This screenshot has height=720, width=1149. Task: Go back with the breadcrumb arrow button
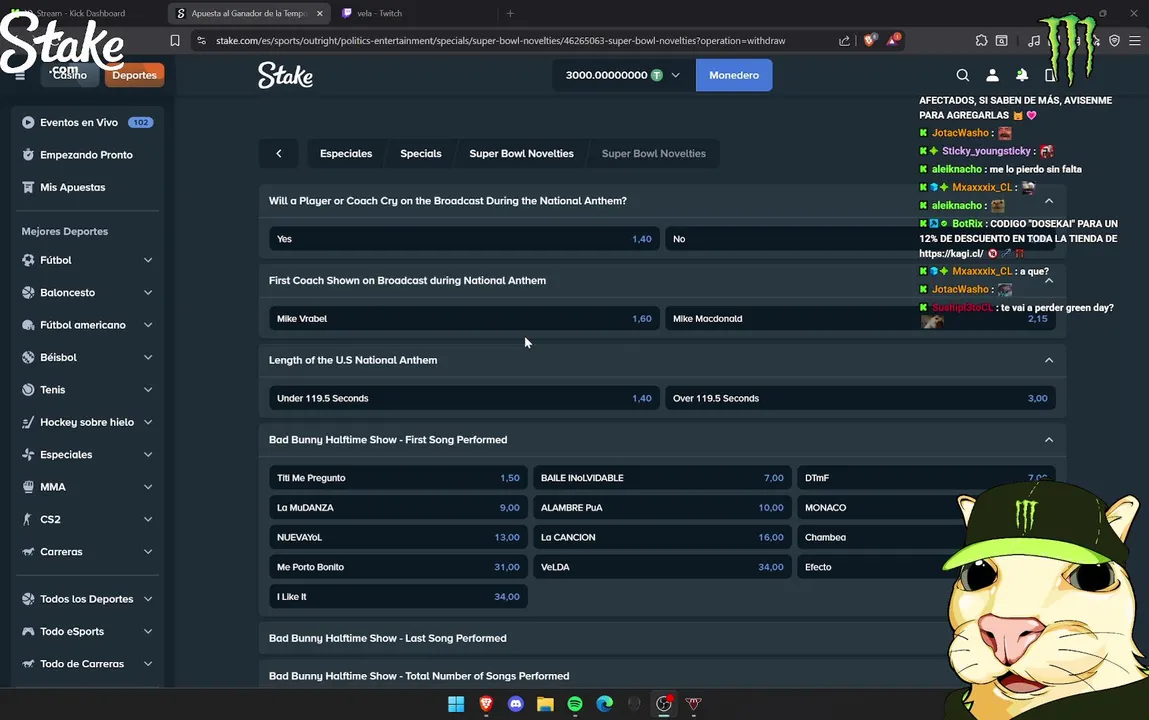[x=278, y=154]
